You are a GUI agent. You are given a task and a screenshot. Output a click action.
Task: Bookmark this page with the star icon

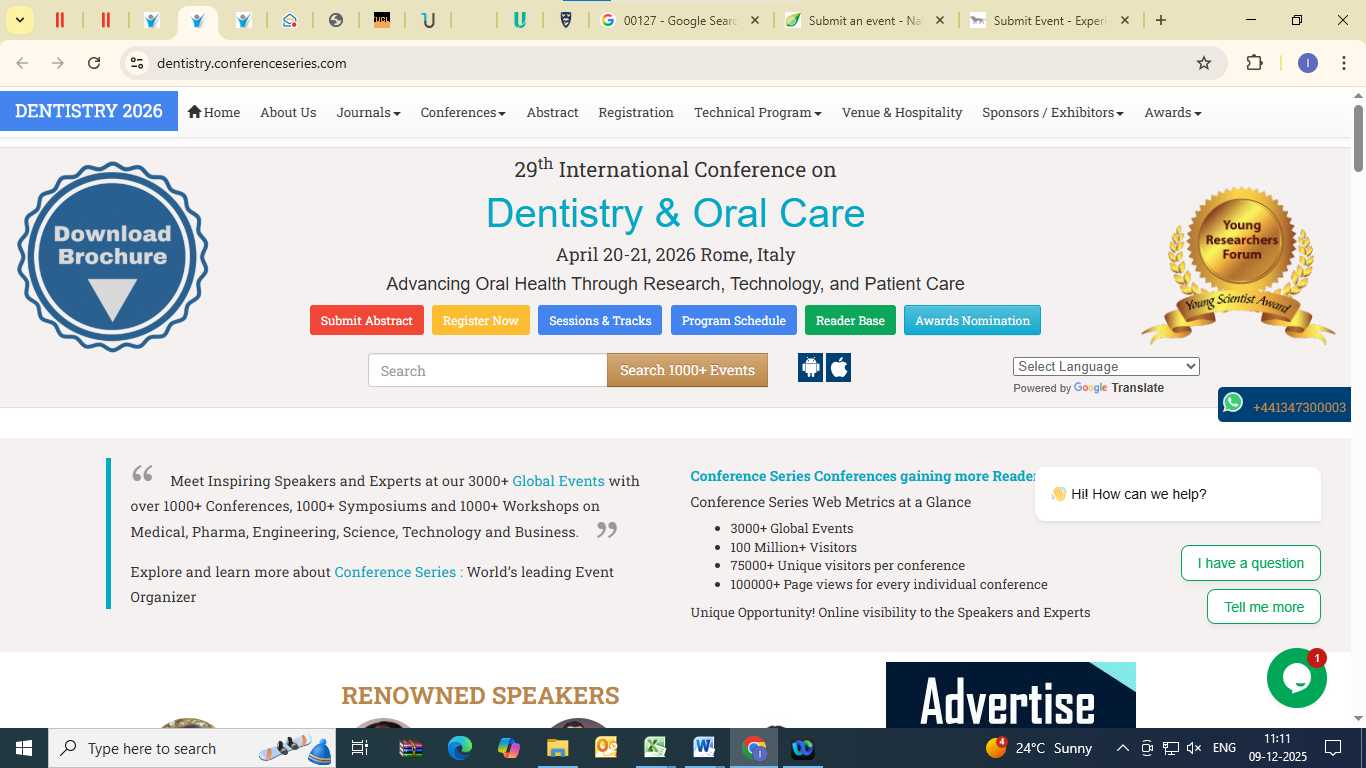tap(1204, 63)
